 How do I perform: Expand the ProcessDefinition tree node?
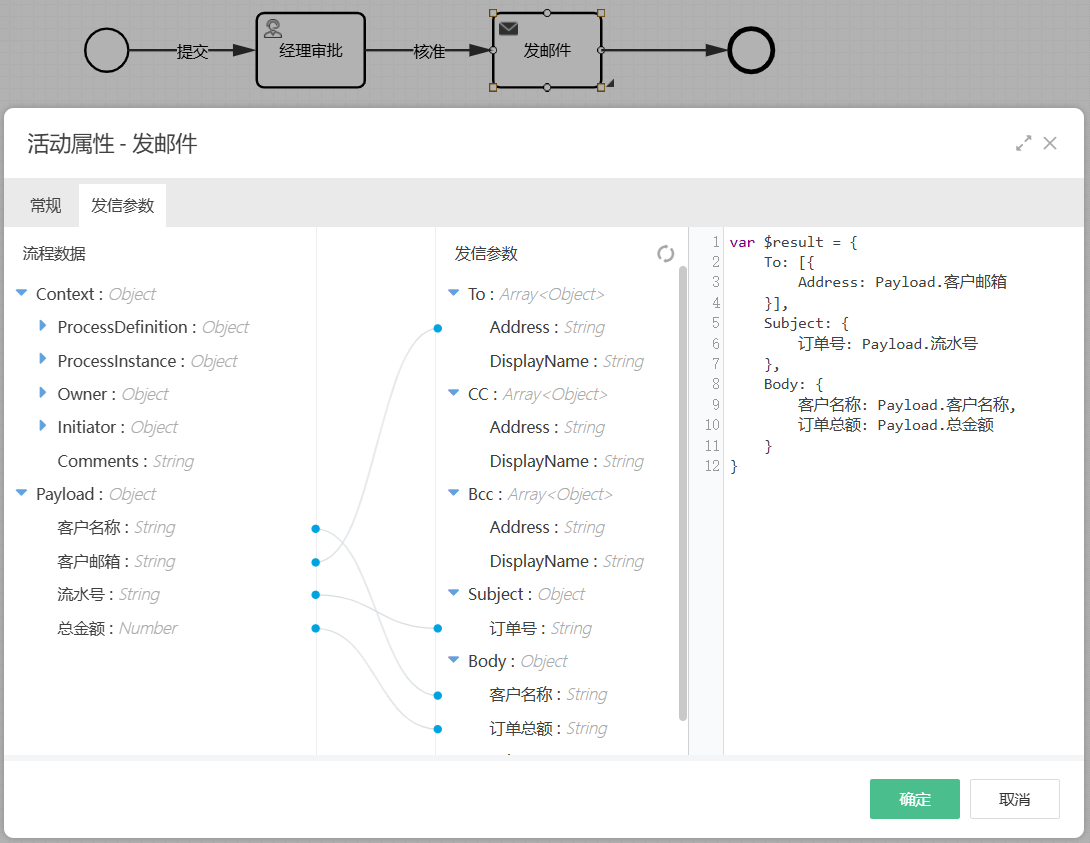(43, 327)
